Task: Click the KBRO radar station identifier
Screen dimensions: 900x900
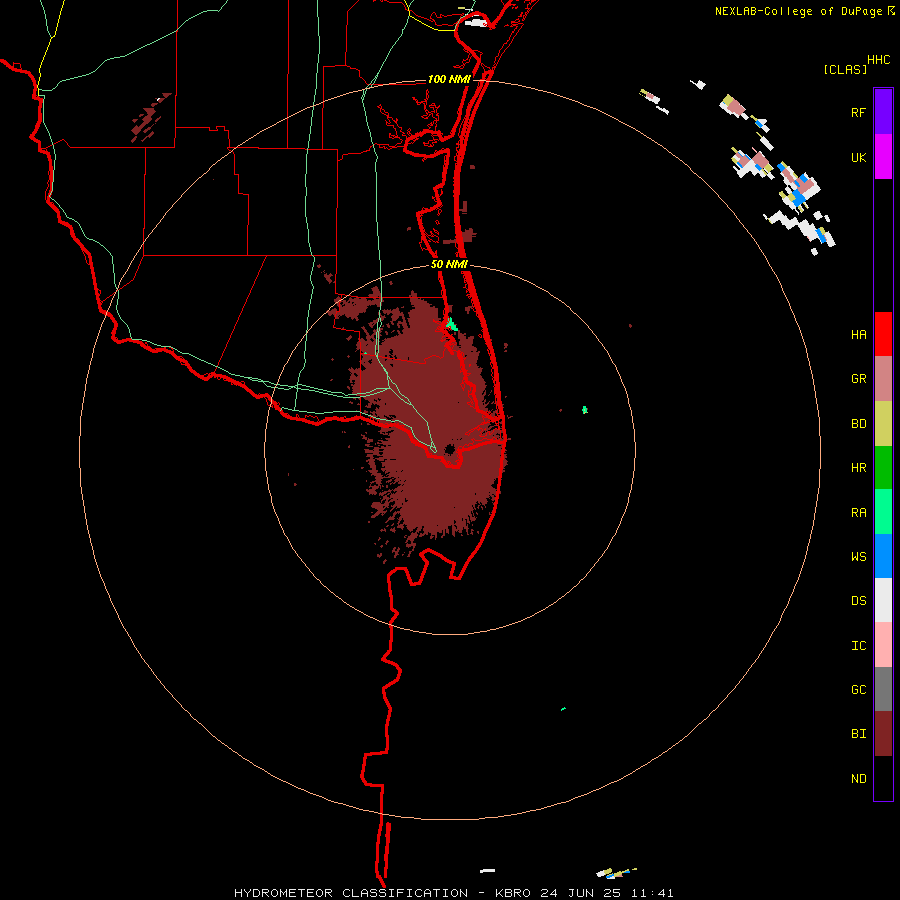Action: tap(513, 893)
